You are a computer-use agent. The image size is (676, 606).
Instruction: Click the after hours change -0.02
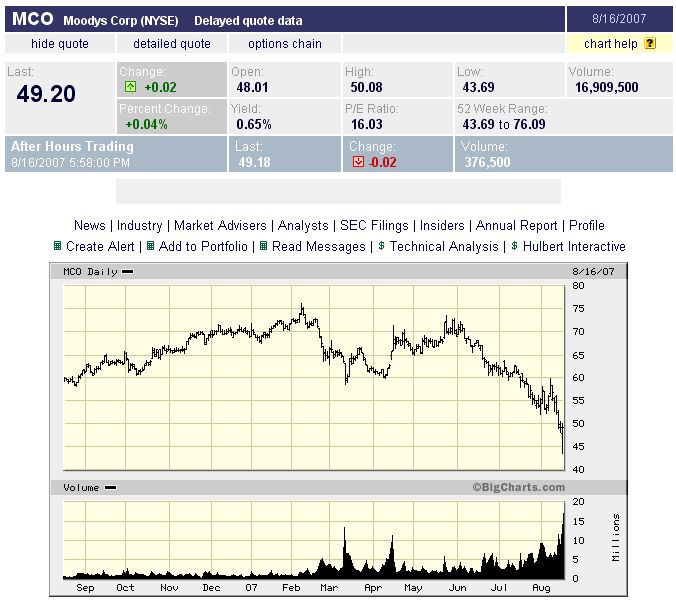coord(382,162)
